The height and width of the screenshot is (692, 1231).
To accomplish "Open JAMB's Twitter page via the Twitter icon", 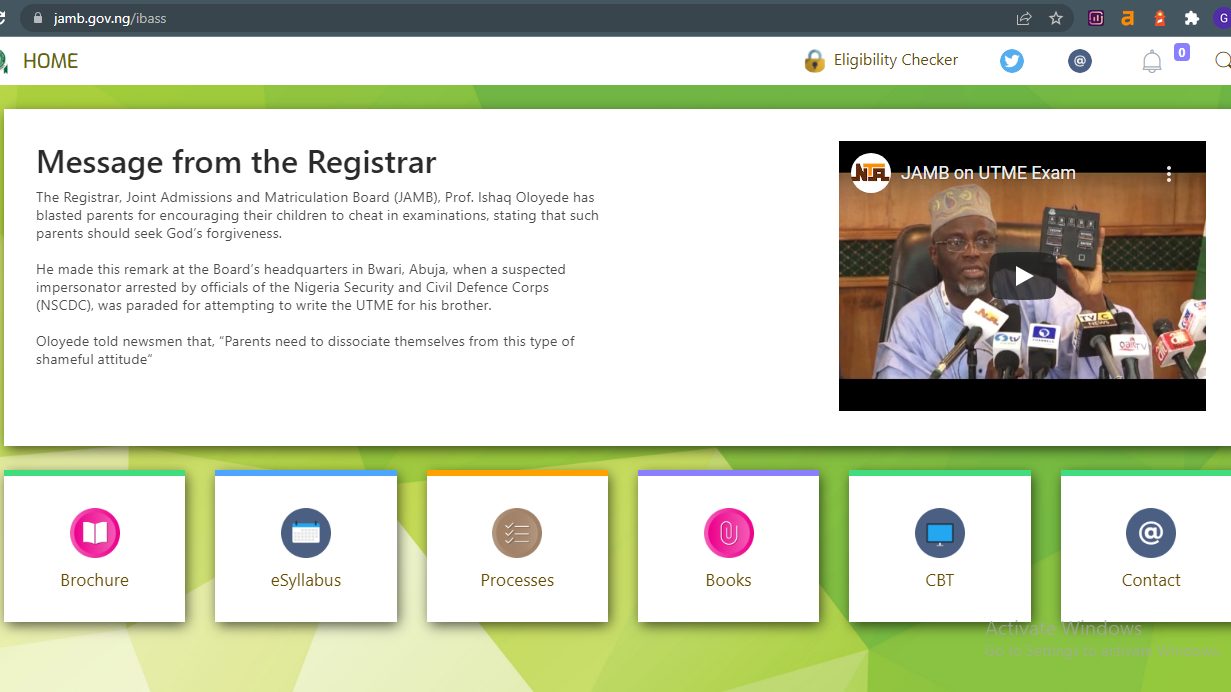I will (1011, 61).
